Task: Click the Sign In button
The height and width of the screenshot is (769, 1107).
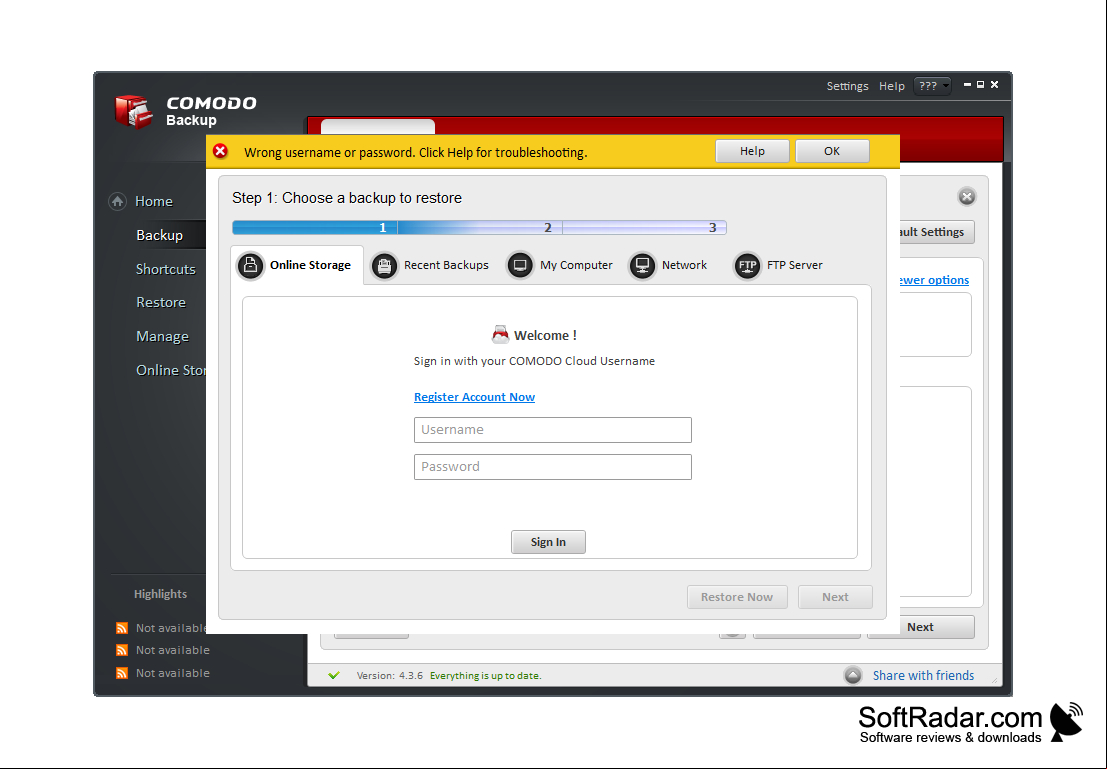Action: [x=549, y=542]
